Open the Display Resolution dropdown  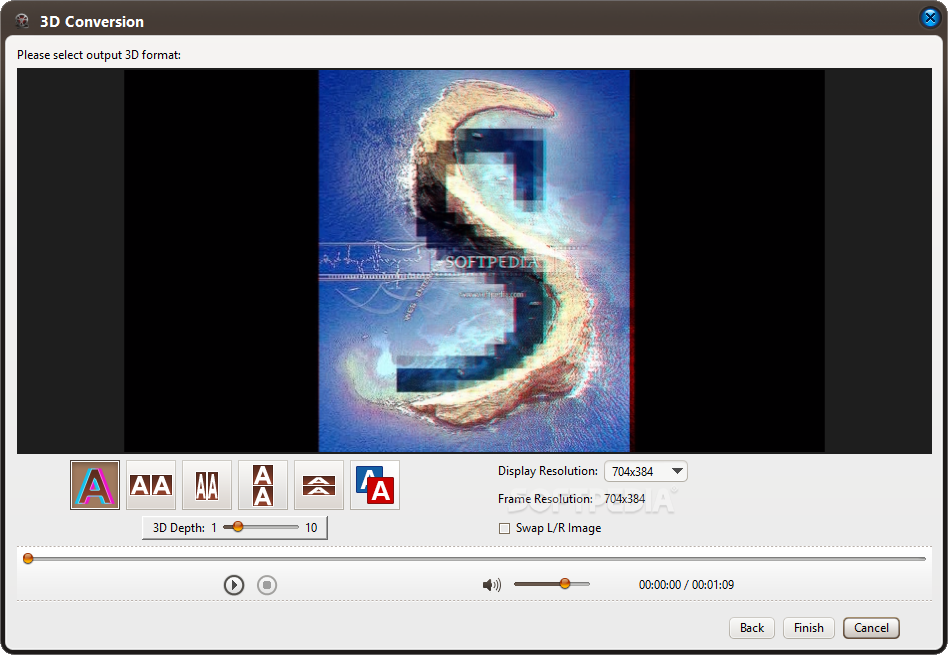point(646,471)
